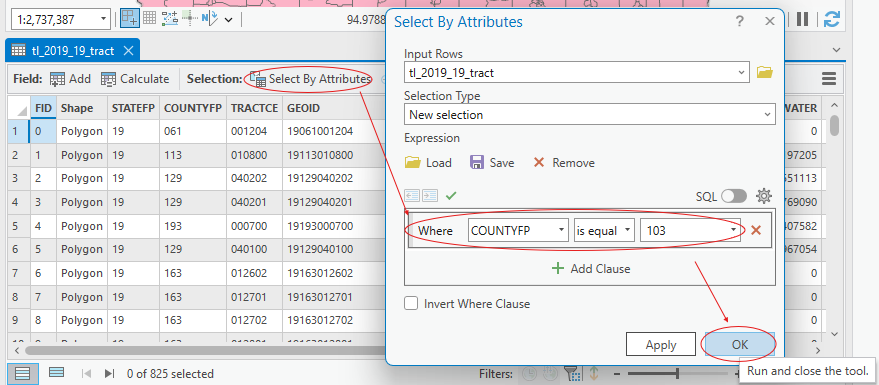Click the Inference crosshair icon
This screenshot has width=879, height=385.
tap(190, 19)
